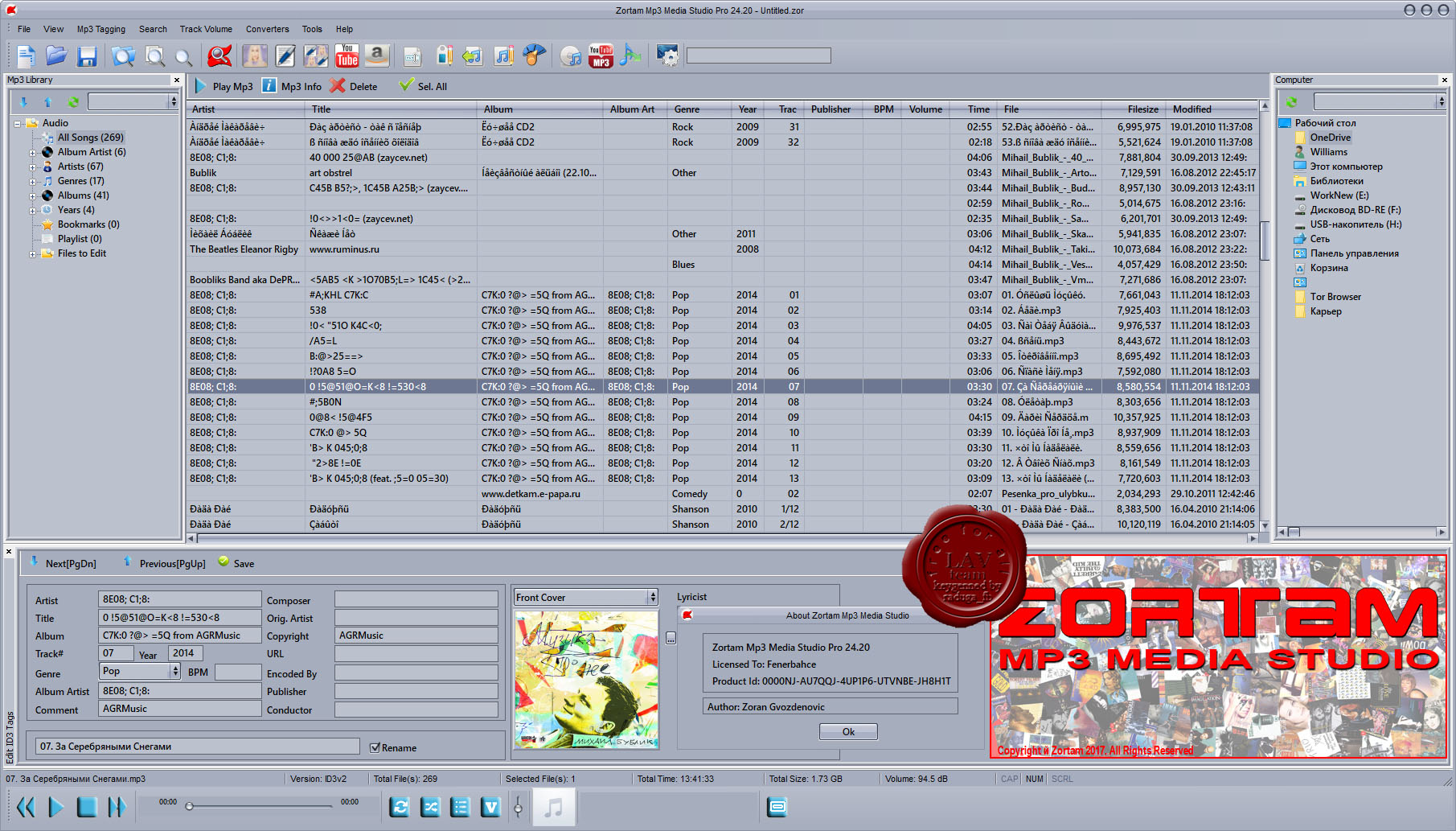The width and height of the screenshot is (1456, 831).
Task: Click the blue Play Mp3 triangle icon
Action: click(x=200, y=86)
